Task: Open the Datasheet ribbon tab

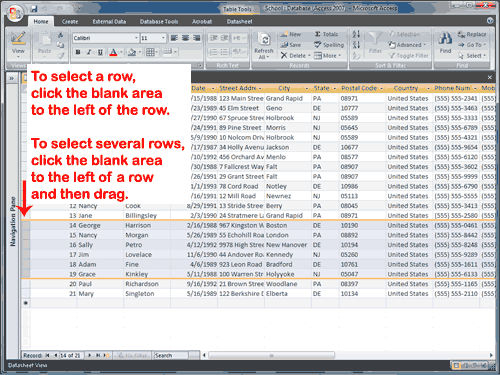Action: click(240, 21)
